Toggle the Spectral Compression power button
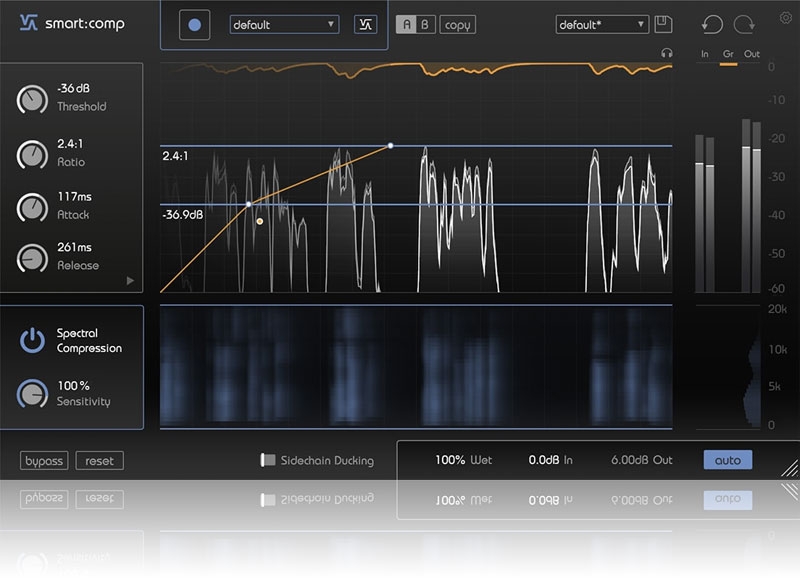Image resolution: width=800 pixels, height=580 pixels. 32,341
